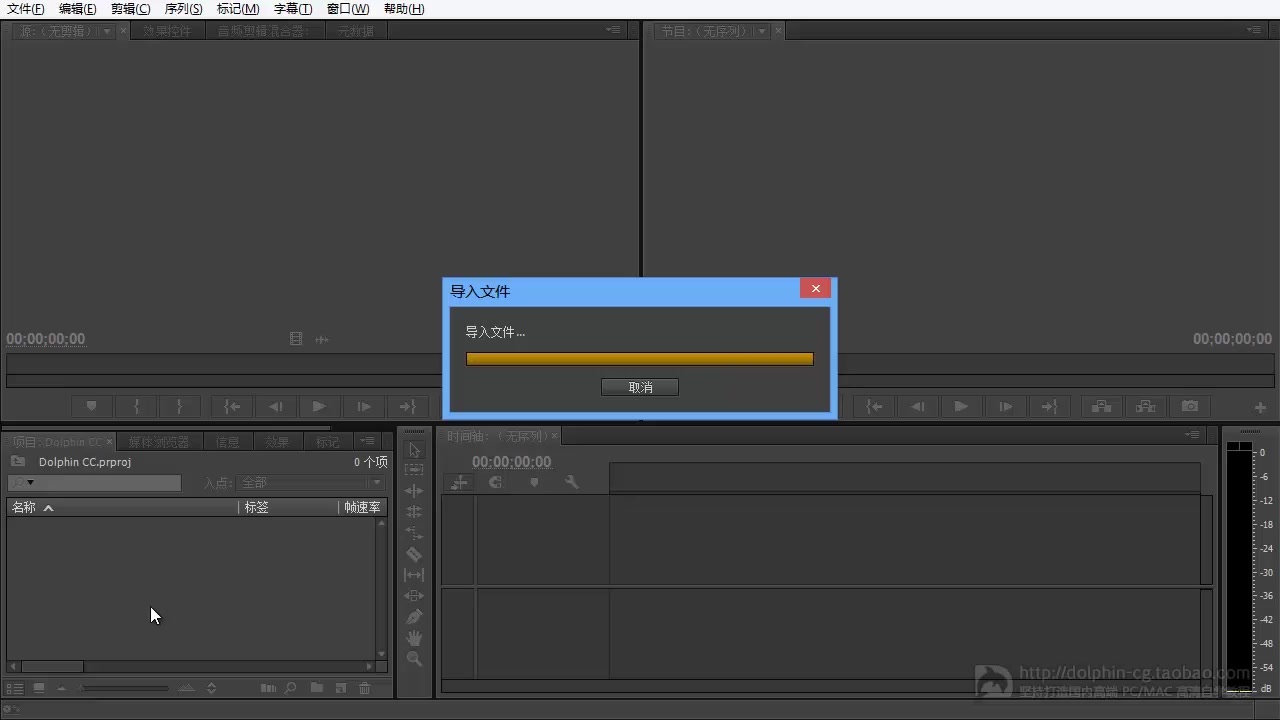Screen dimensions: 1280x720
Task: Click the zoom-out mountain icon in Project panel
Action: tap(61, 689)
